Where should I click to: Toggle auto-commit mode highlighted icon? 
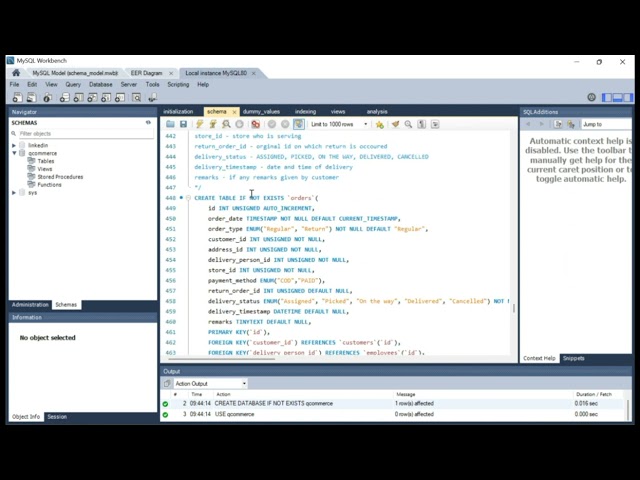299,124
